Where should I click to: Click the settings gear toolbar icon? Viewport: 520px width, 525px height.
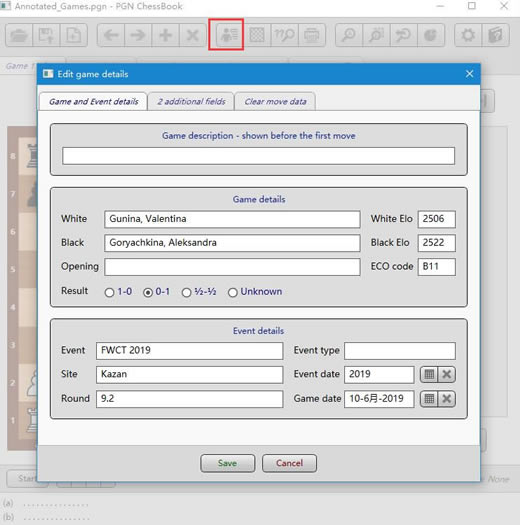[468, 35]
